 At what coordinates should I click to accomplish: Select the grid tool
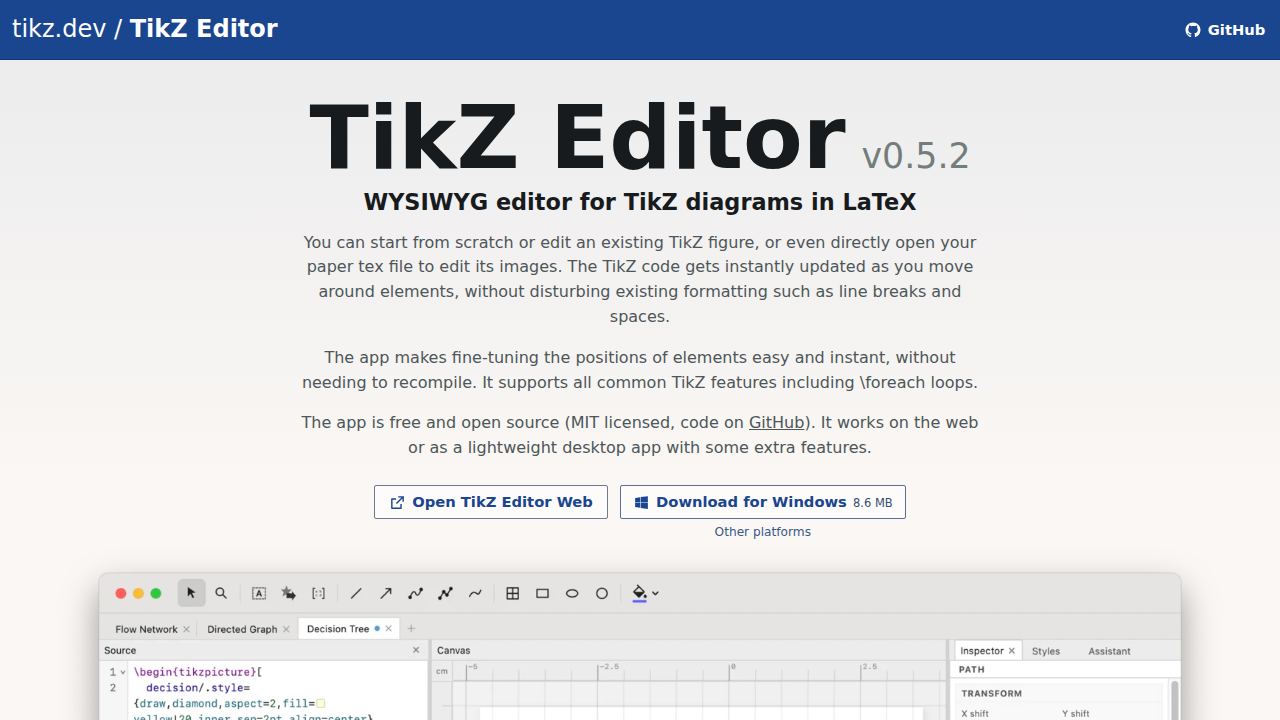(x=513, y=593)
